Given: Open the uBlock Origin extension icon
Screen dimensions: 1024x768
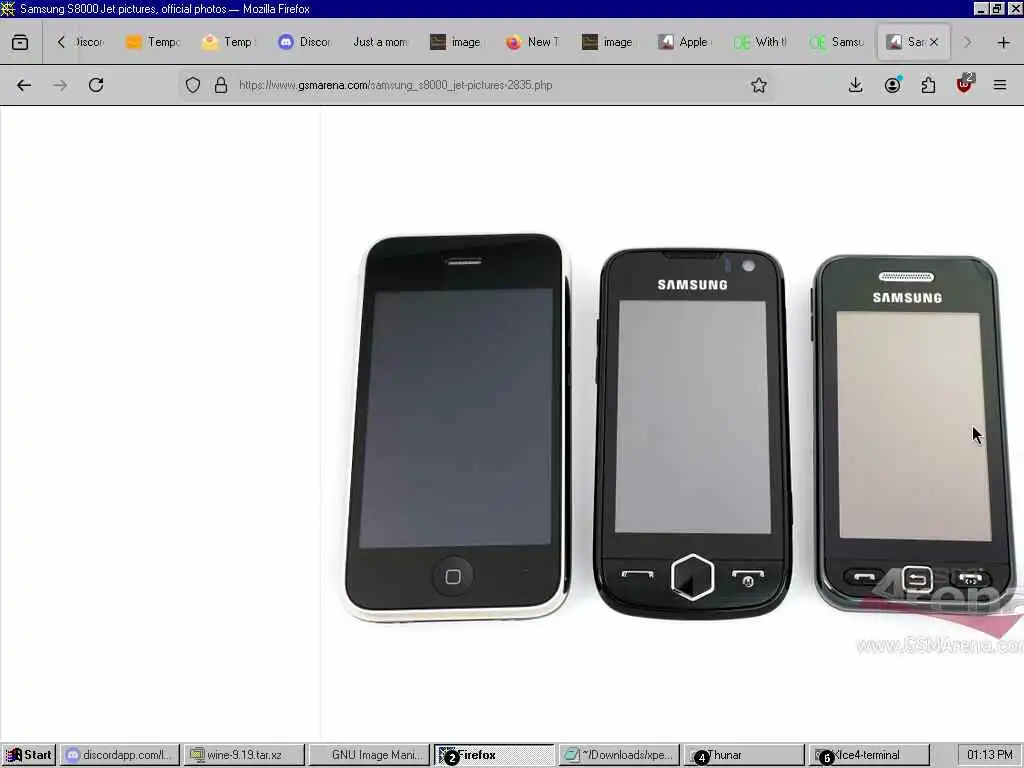Looking at the screenshot, I should pos(964,85).
